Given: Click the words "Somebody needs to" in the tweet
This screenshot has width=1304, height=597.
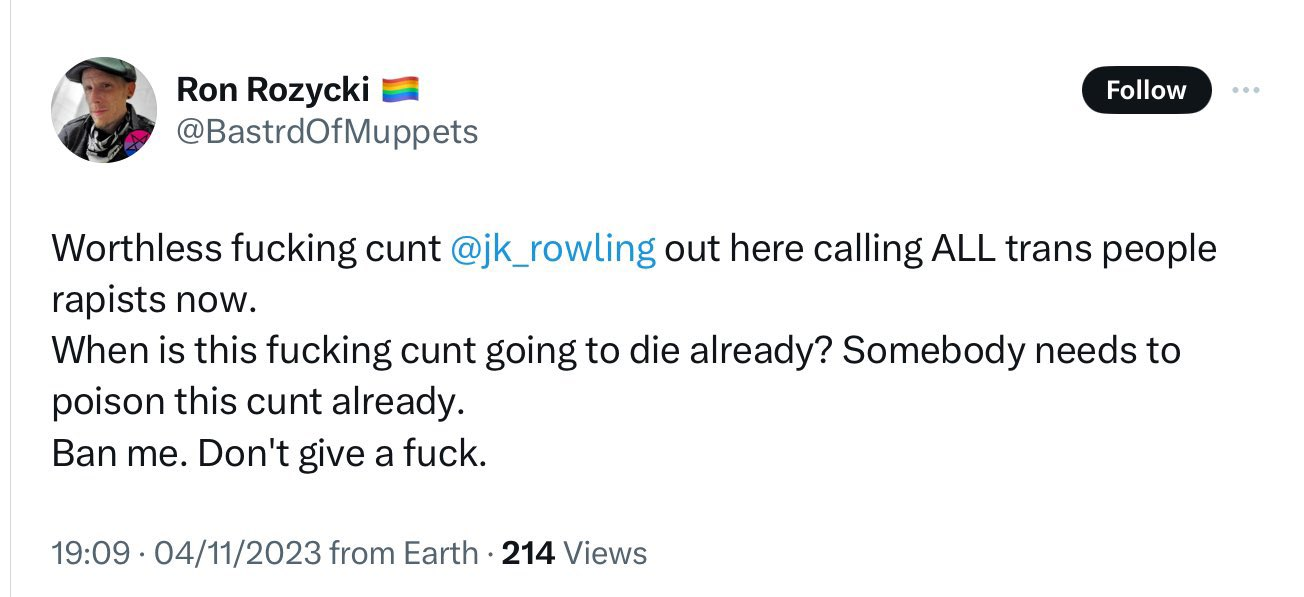Looking at the screenshot, I should (x=1011, y=351).
